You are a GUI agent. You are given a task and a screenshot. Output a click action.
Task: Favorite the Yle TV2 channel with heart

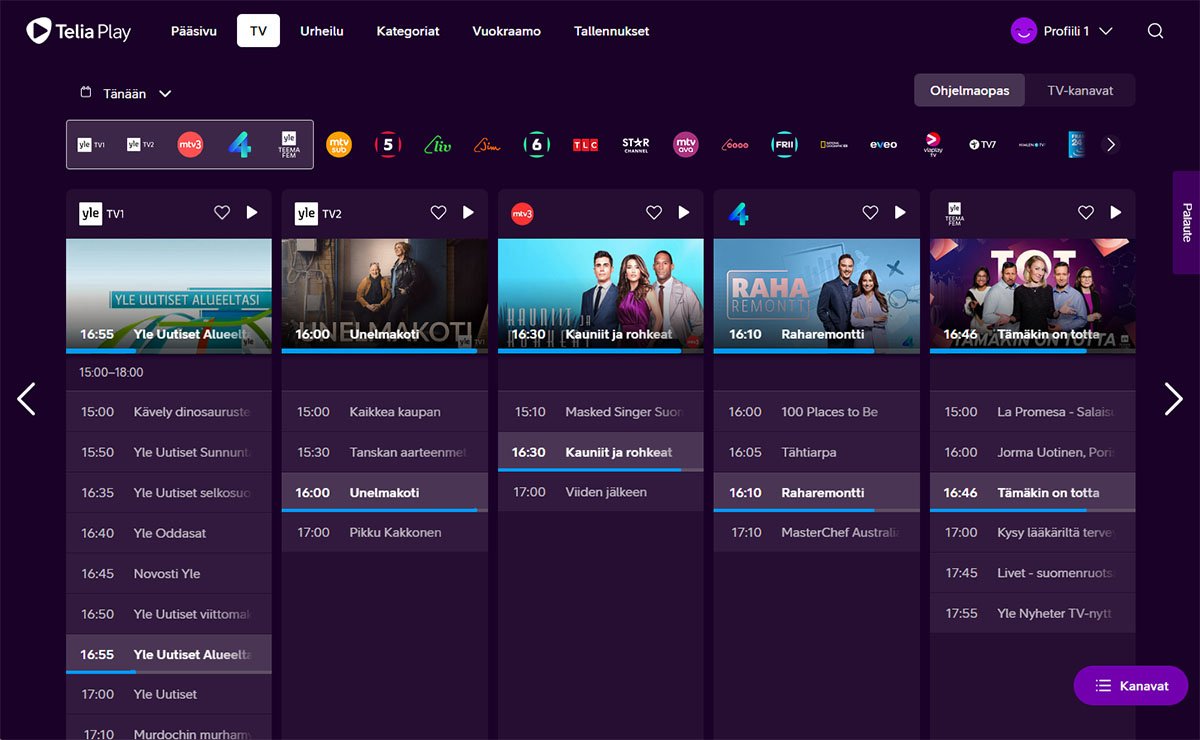point(438,212)
